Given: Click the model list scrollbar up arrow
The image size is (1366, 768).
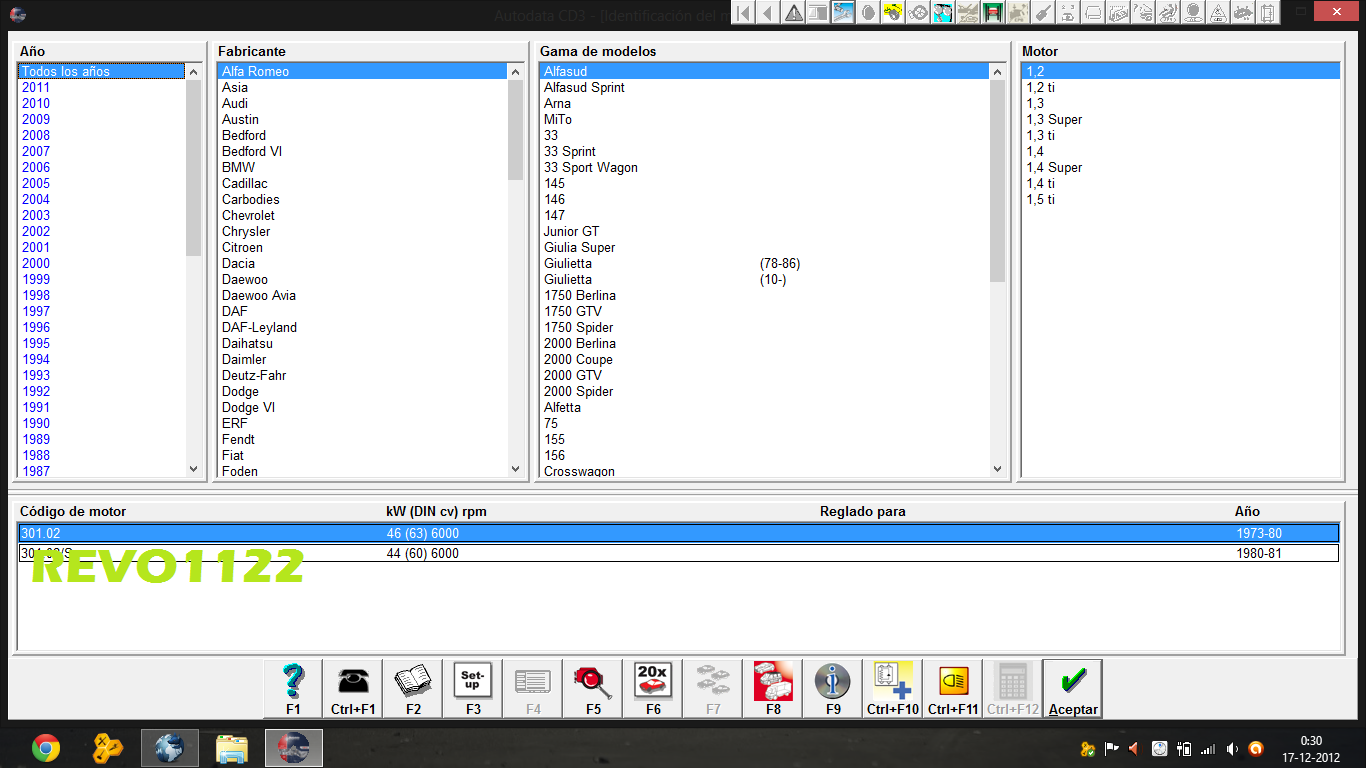Looking at the screenshot, I should 997,71.
